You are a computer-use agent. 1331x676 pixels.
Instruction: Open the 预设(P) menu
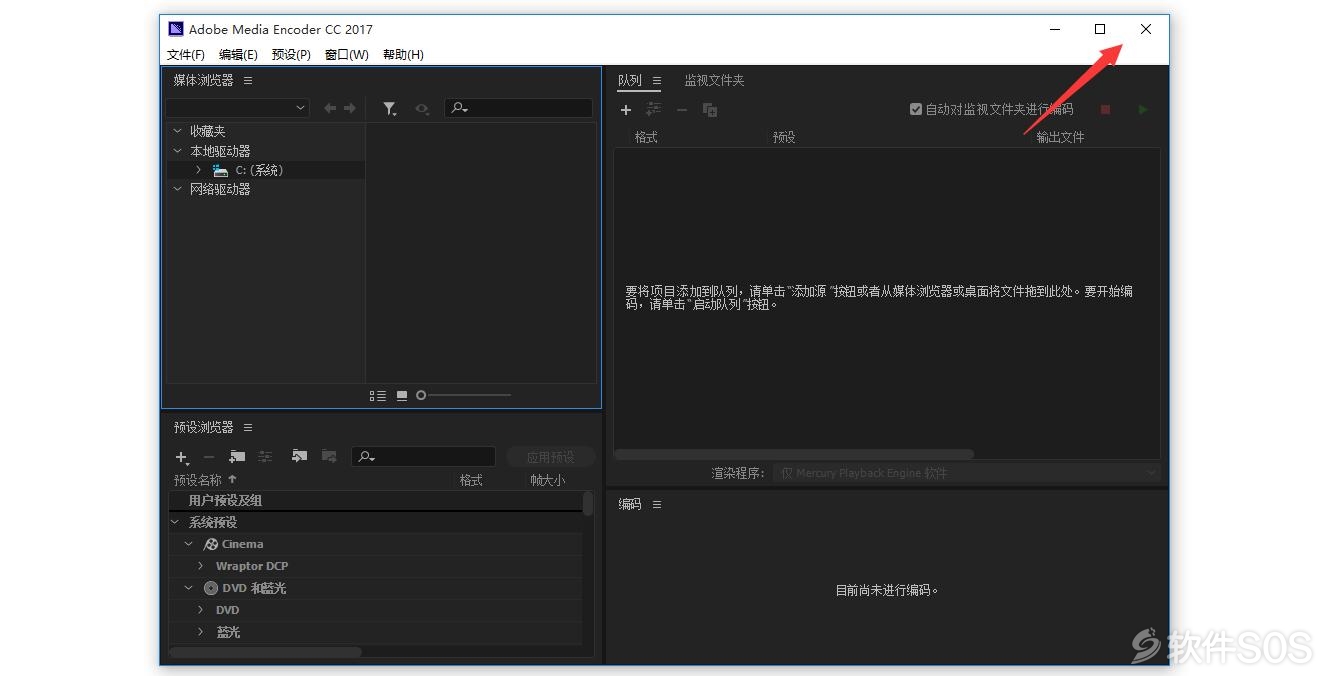click(x=291, y=54)
